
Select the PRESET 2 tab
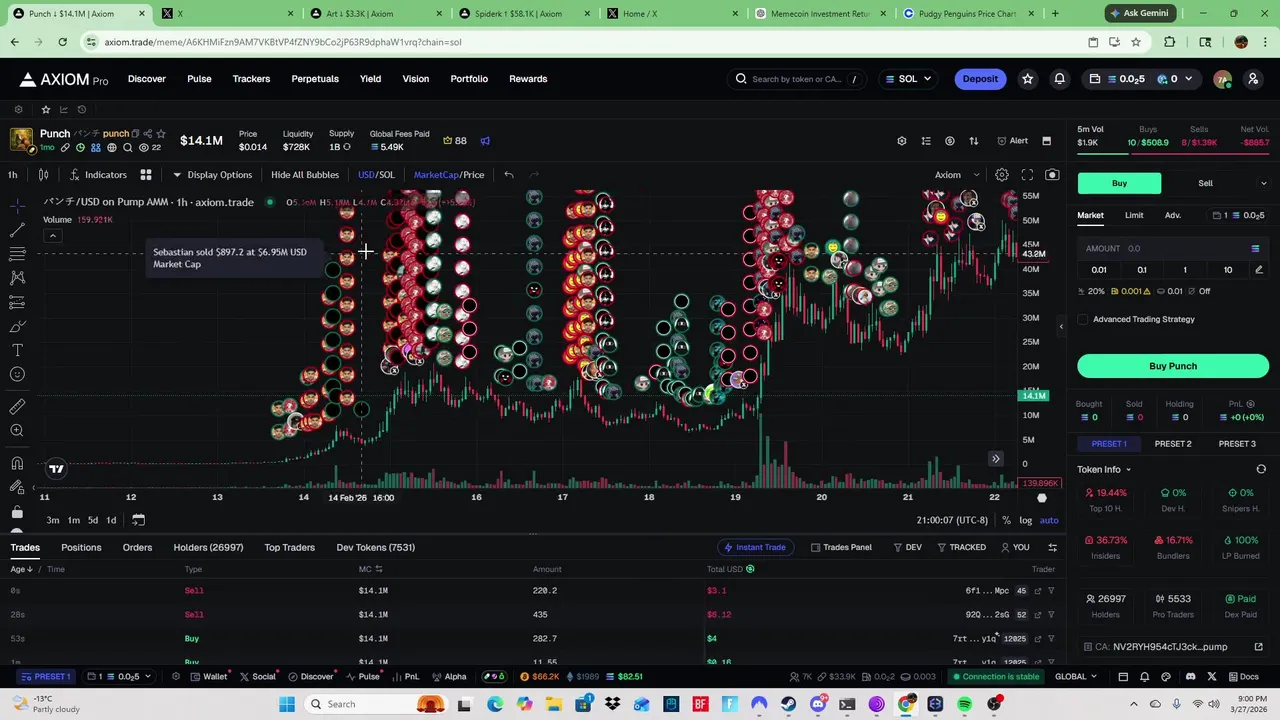(x=1173, y=444)
